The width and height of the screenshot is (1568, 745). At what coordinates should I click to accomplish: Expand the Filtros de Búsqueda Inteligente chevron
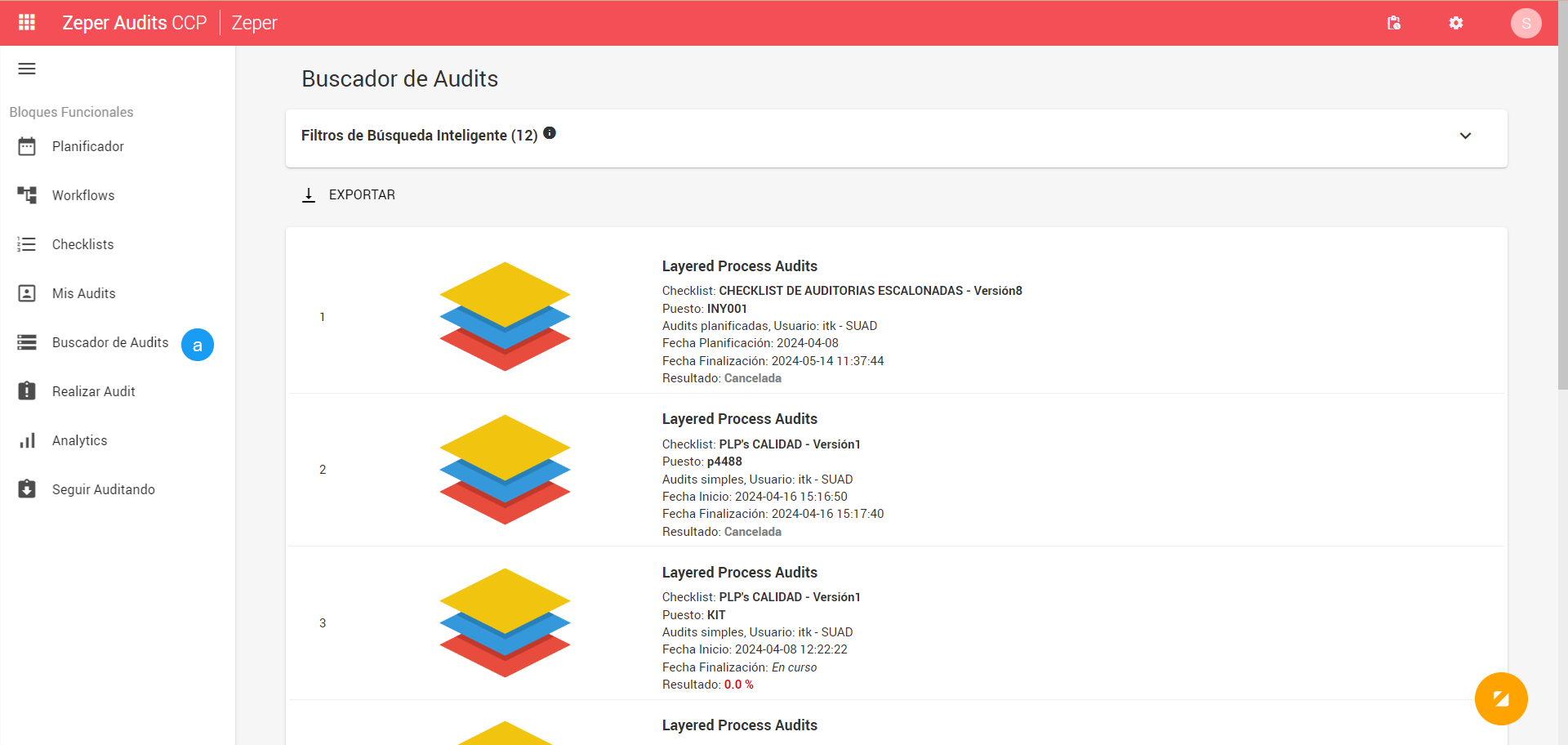[x=1465, y=136]
